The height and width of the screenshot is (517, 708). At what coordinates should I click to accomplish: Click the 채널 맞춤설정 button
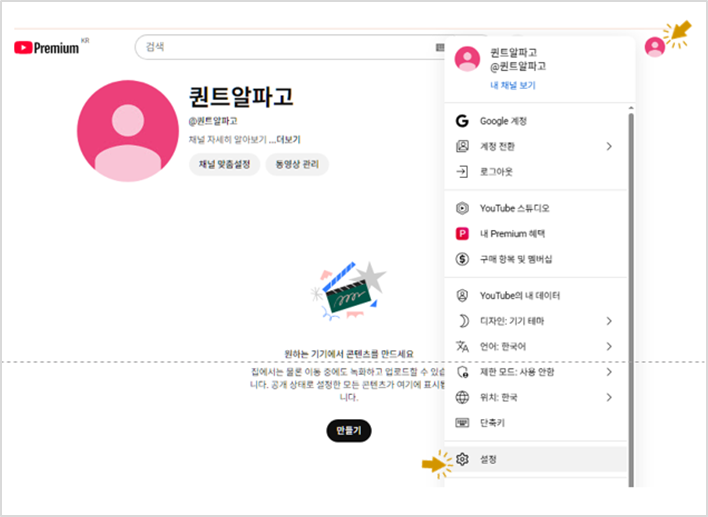point(224,164)
